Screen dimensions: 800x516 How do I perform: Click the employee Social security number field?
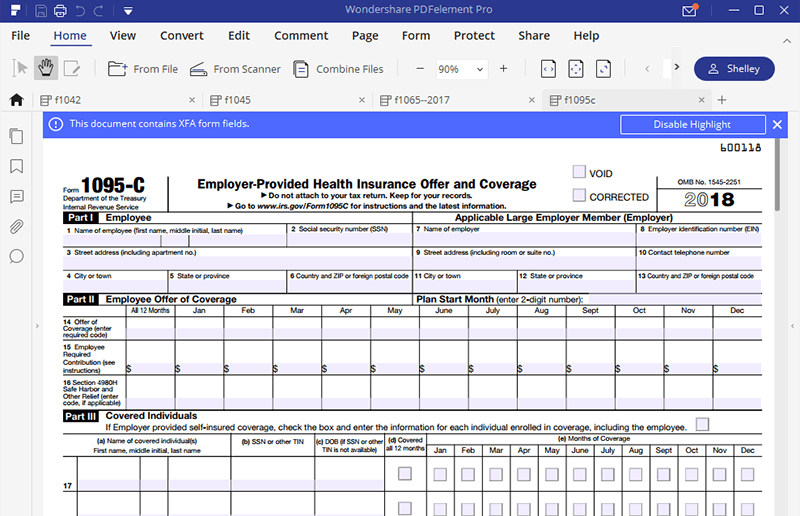[348, 240]
